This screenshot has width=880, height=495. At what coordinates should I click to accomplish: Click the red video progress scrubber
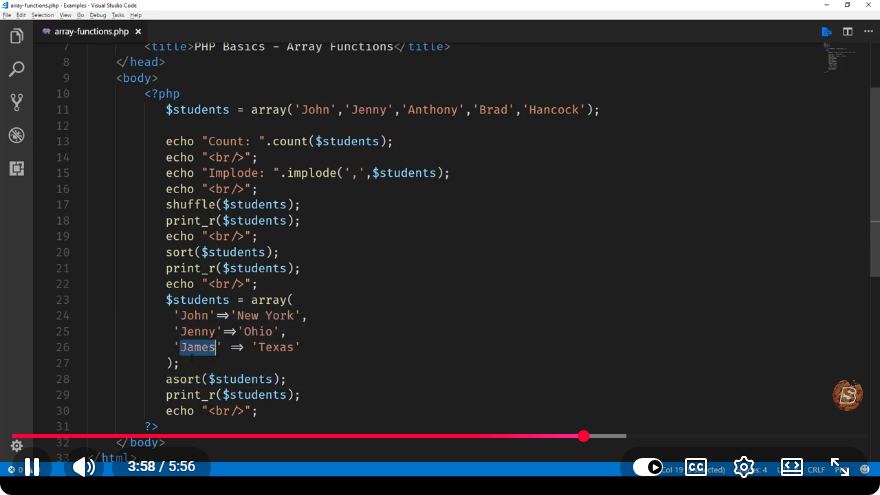coord(584,436)
